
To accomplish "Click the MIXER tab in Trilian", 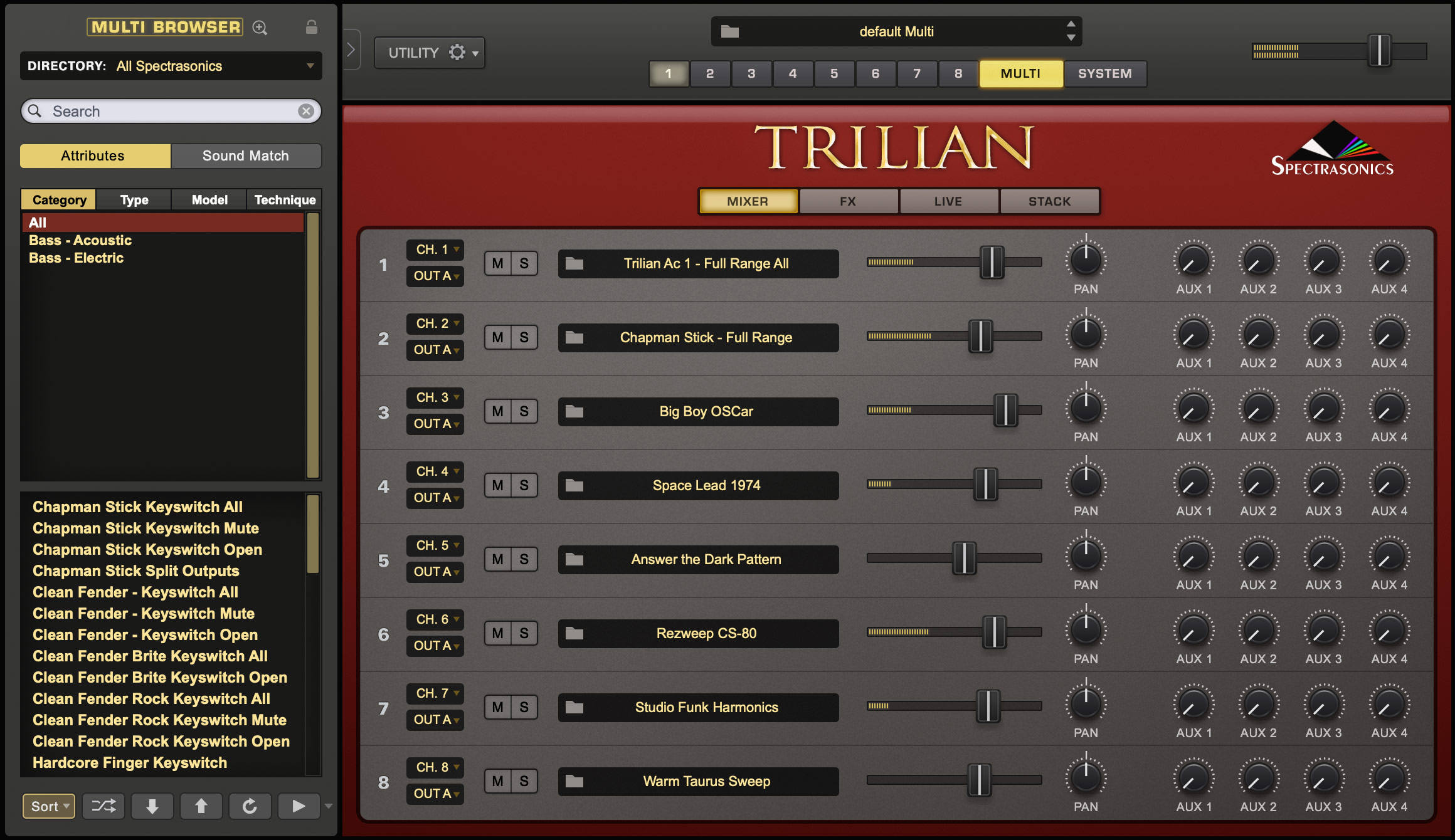I will (748, 200).
